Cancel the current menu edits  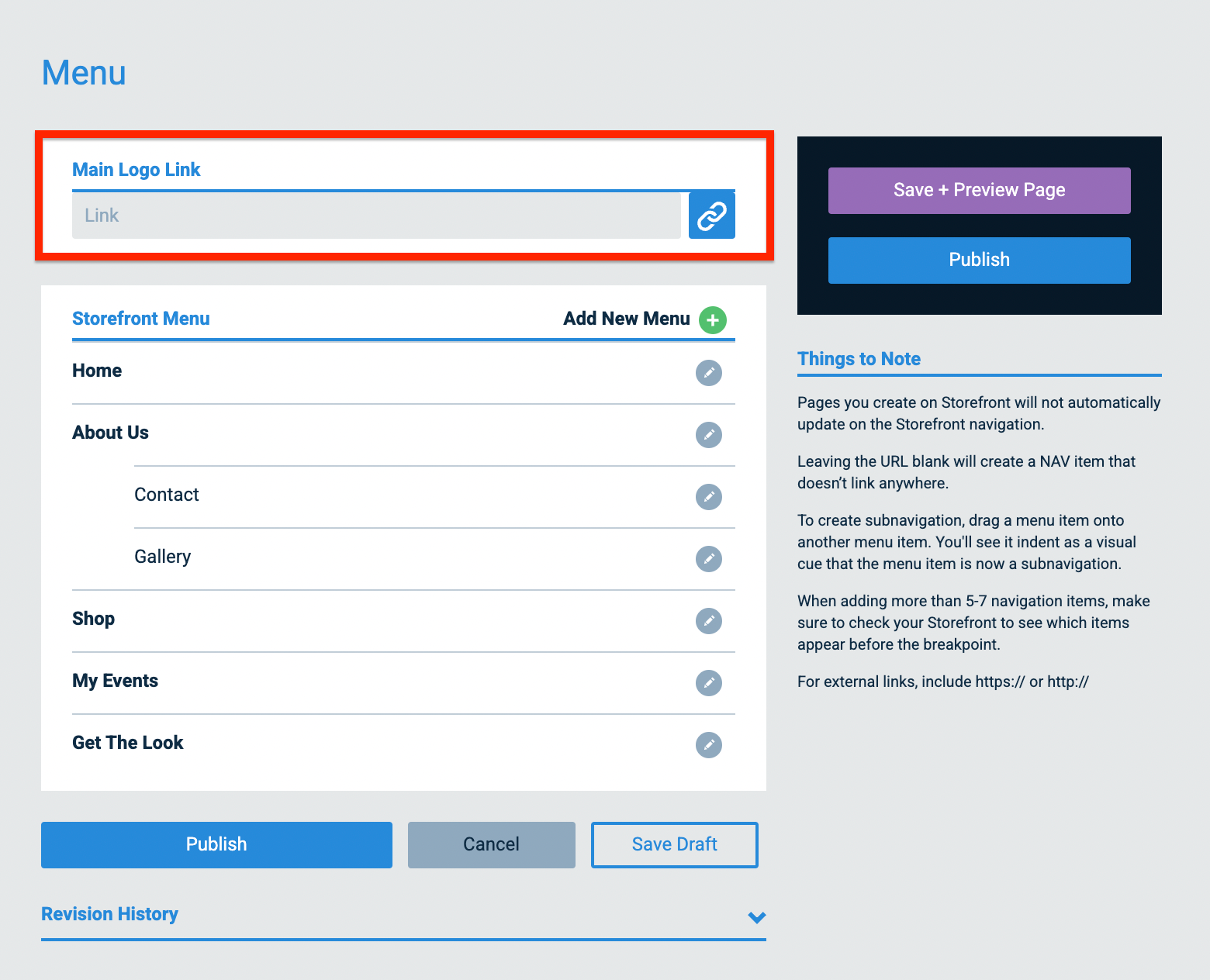coord(491,844)
